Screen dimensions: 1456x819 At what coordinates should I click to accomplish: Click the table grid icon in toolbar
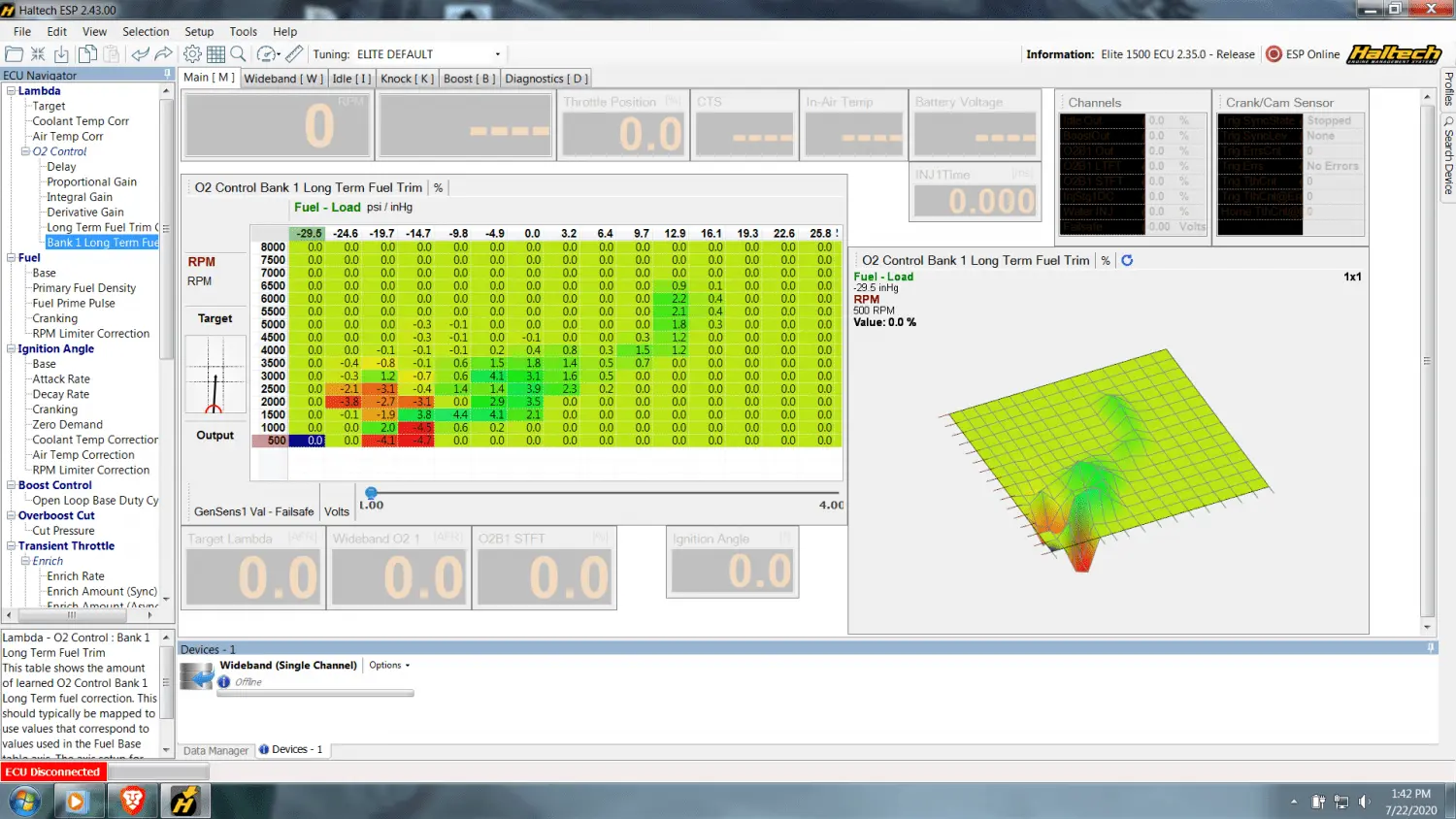215,54
